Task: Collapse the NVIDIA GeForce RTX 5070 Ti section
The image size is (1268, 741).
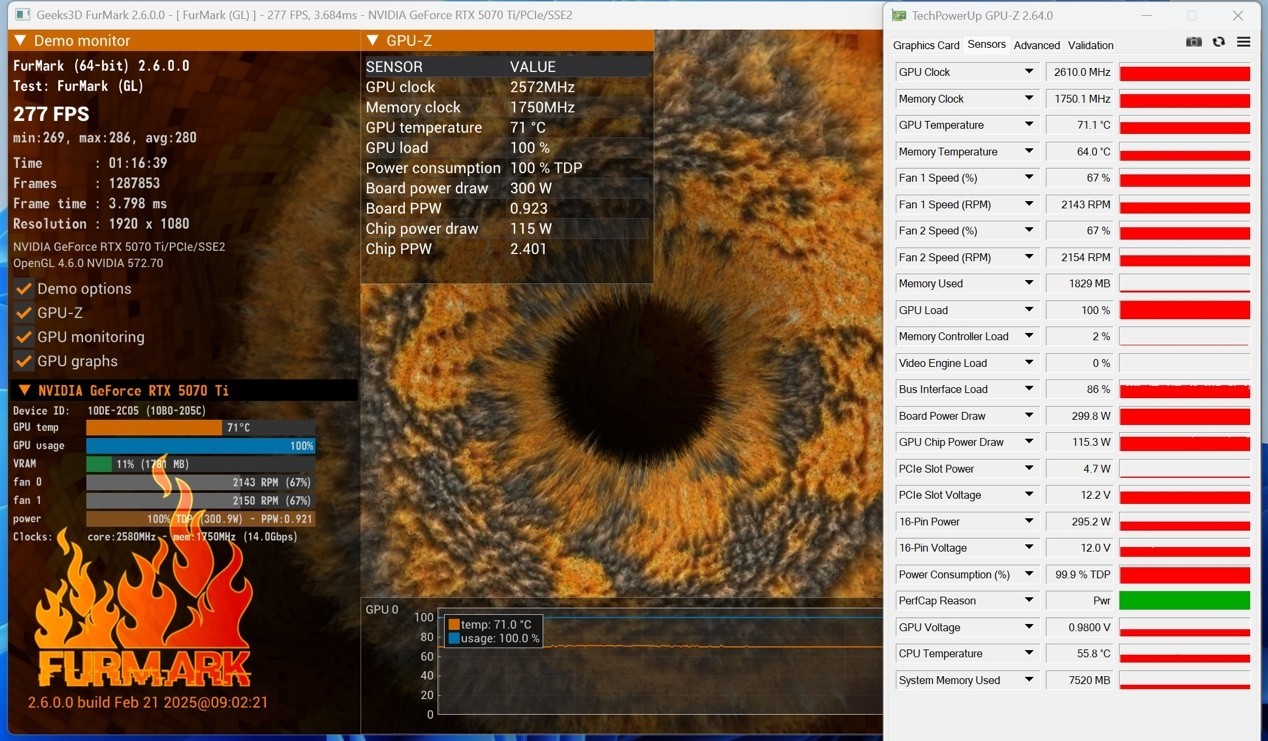Action: (24, 390)
